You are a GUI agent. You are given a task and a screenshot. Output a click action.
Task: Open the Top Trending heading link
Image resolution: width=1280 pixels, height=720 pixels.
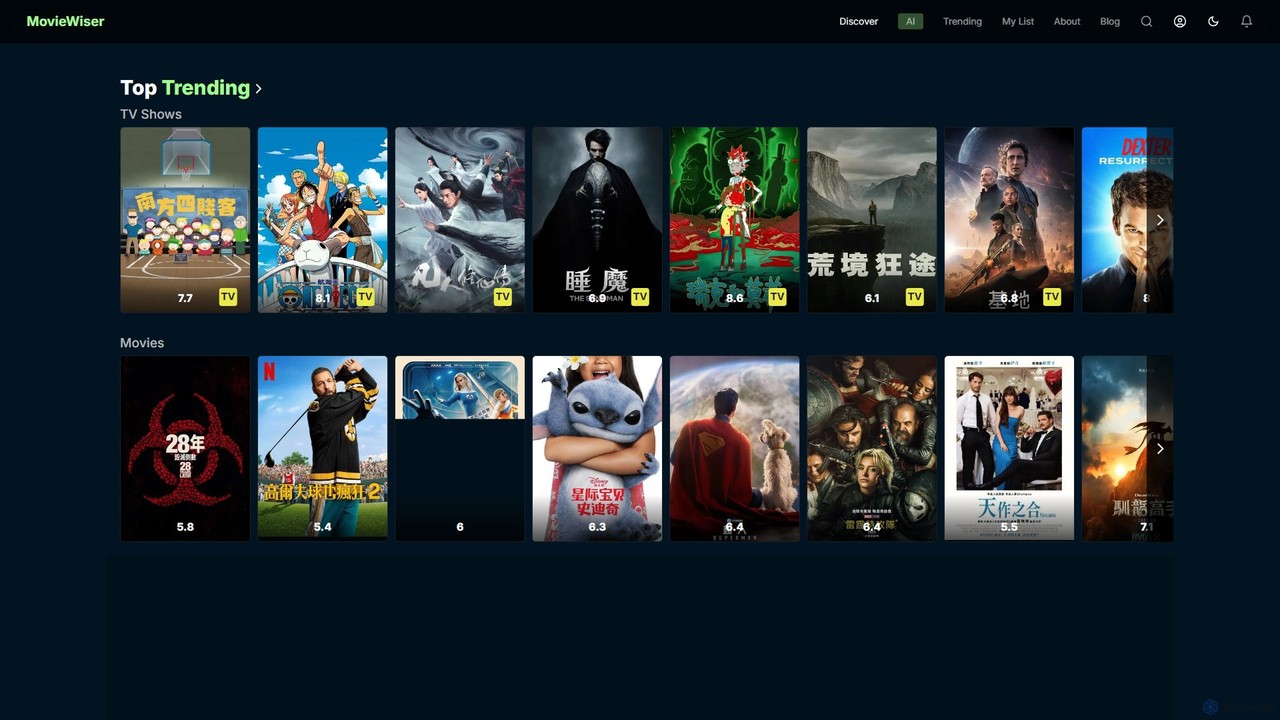coord(185,88)
